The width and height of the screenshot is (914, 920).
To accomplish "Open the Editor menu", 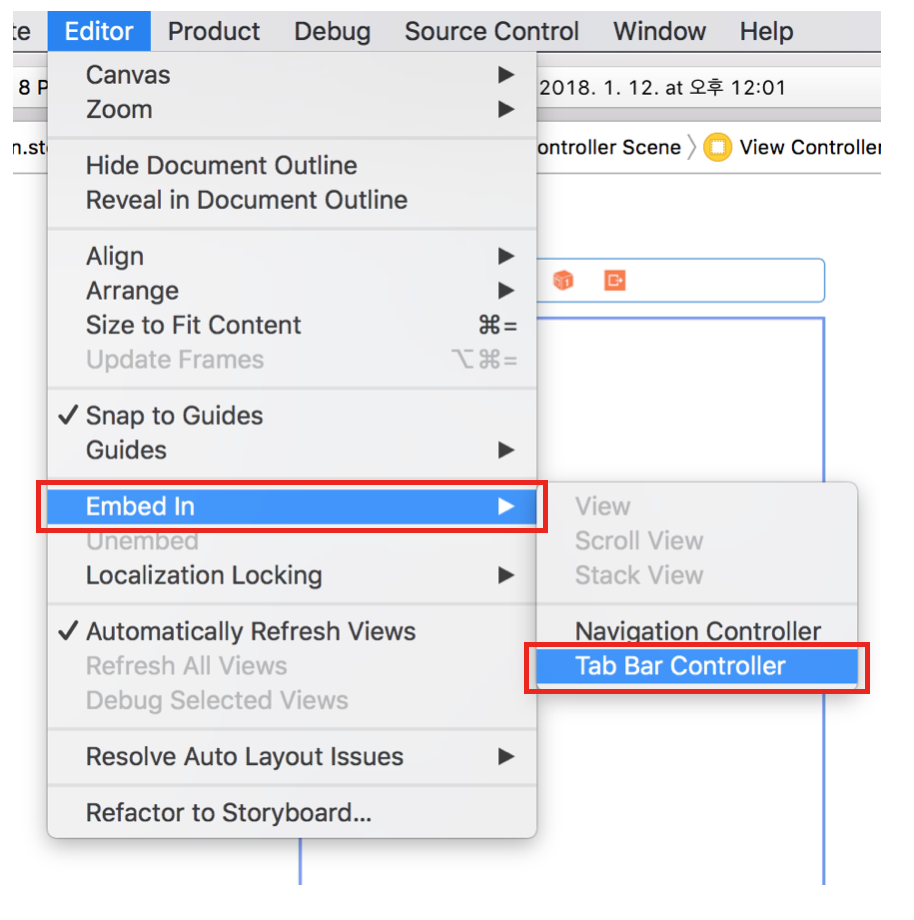I will 99,31.
